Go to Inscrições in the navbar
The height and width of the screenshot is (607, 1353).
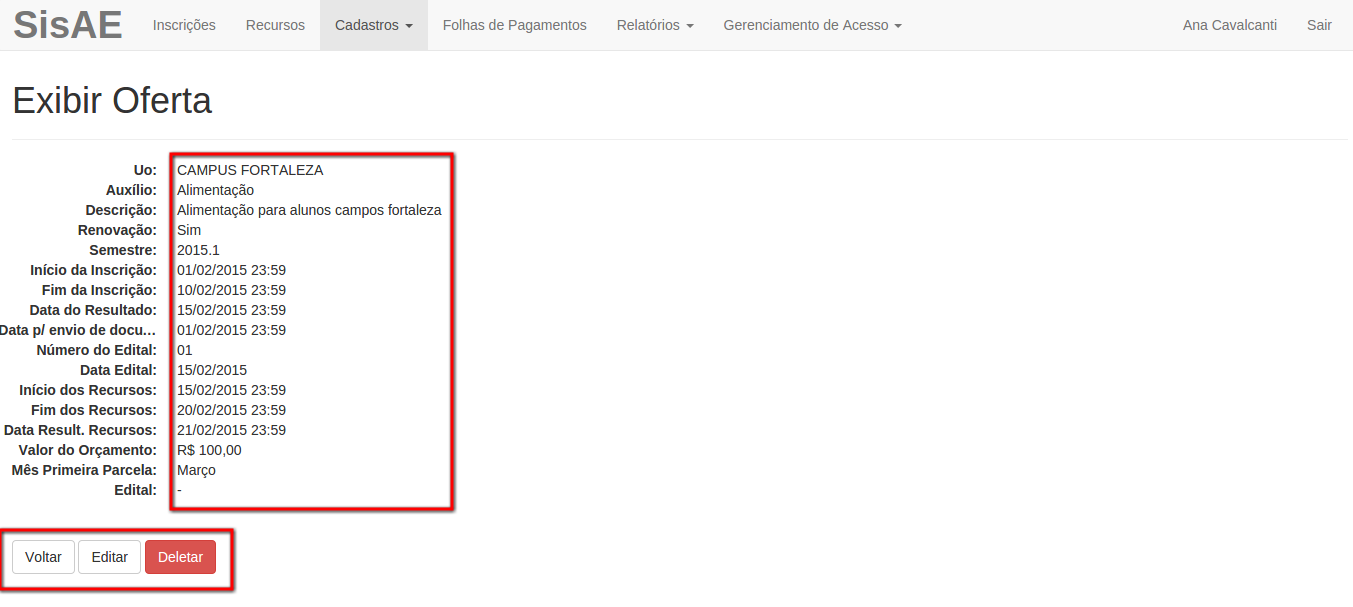click(184, 25)
